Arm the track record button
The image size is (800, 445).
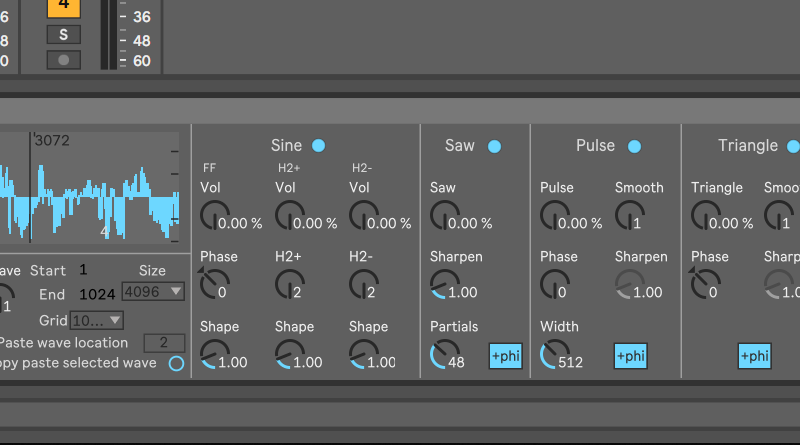(x=64, y=59)
